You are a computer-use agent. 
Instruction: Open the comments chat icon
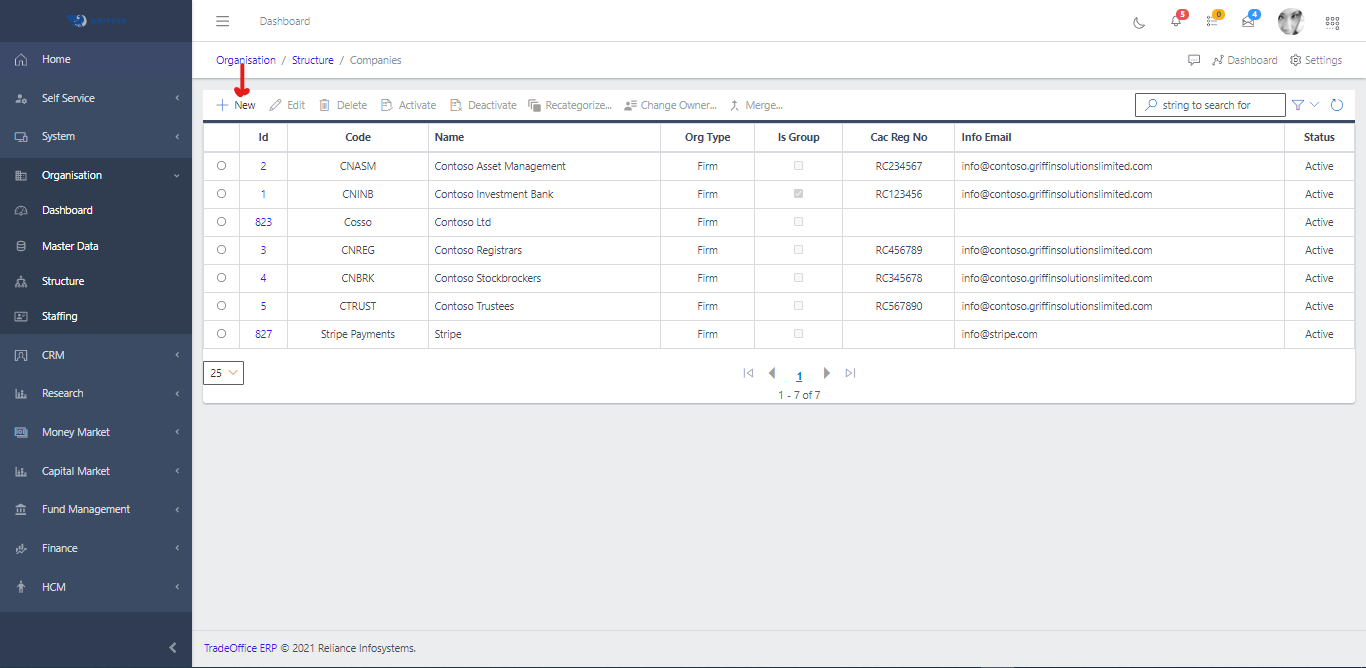point(1194,60)
